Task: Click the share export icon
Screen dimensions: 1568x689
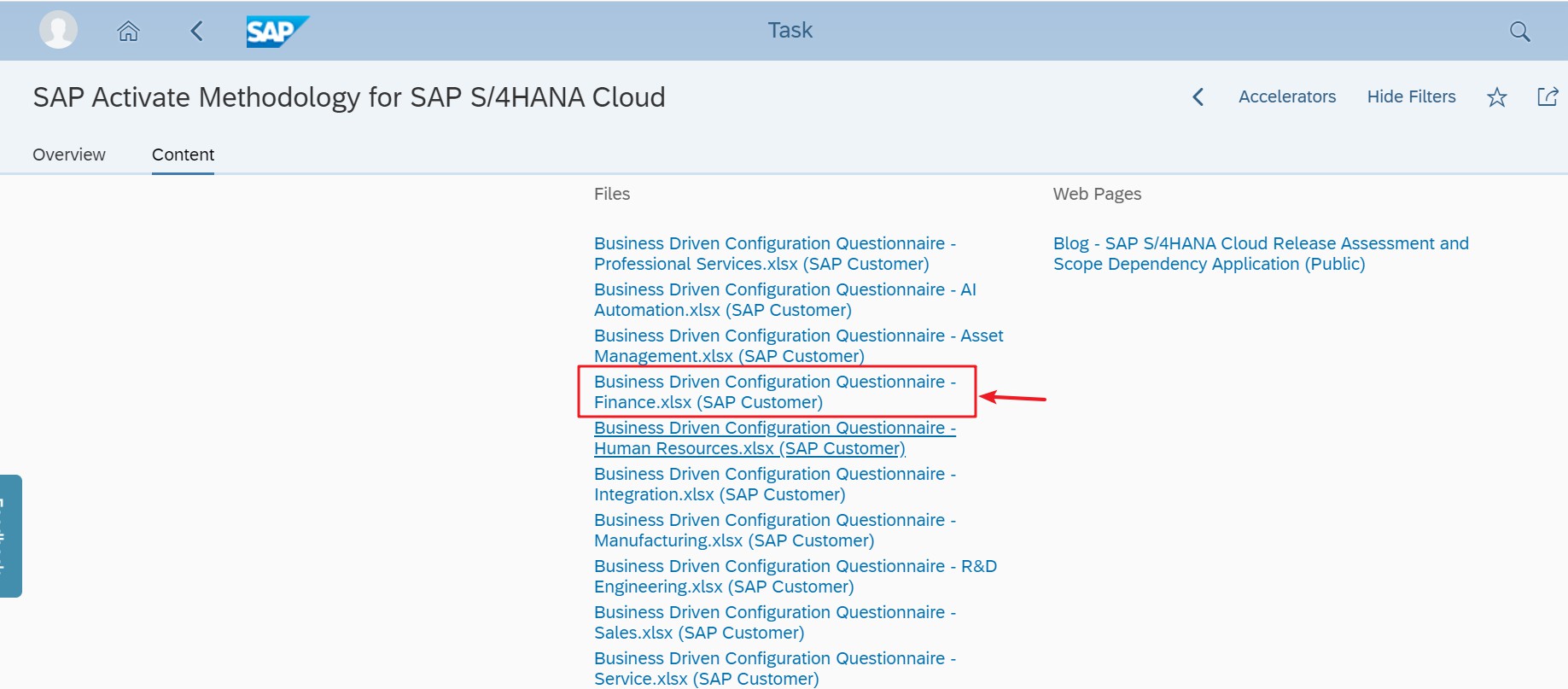Action: (x=1547, y=96)
